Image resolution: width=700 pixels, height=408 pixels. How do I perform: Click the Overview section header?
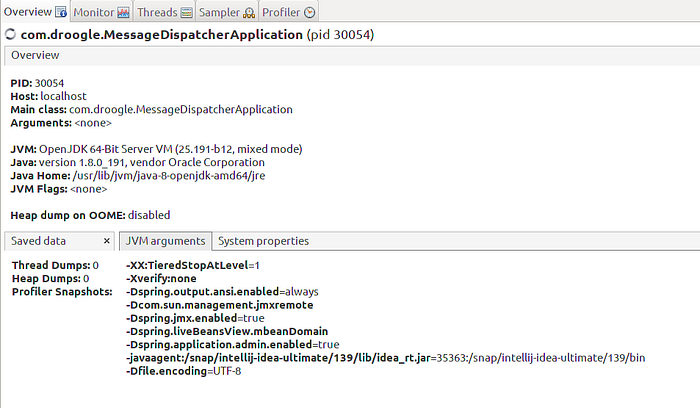[352, 55]
